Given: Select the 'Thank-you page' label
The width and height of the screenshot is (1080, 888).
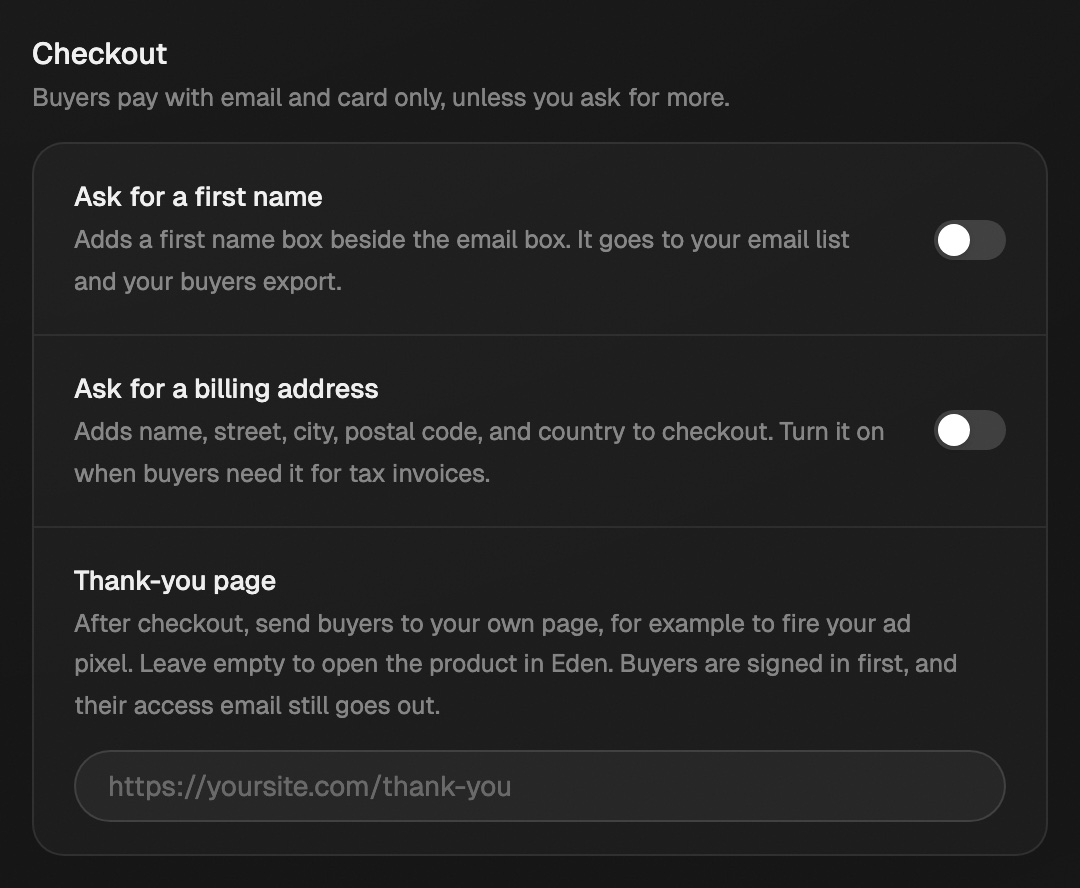Looking at the screenshot, I should pos(175,581).
